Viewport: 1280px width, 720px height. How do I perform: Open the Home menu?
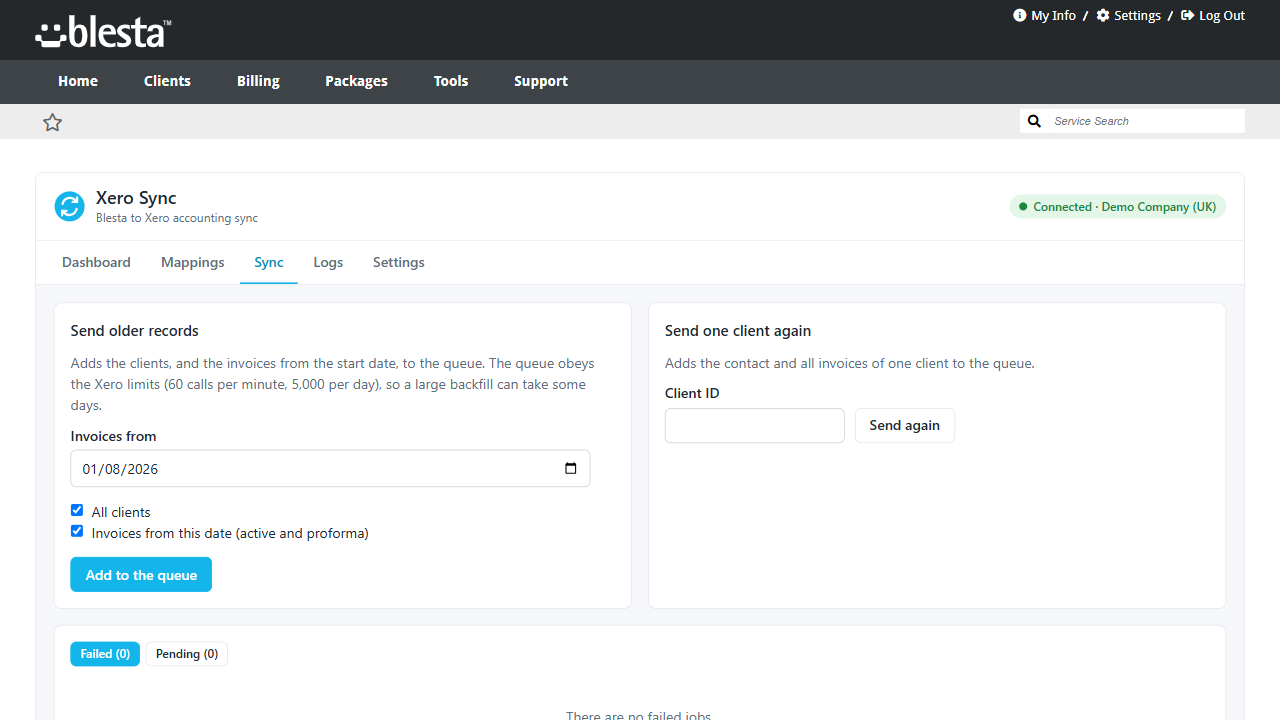tap(78, 81)
